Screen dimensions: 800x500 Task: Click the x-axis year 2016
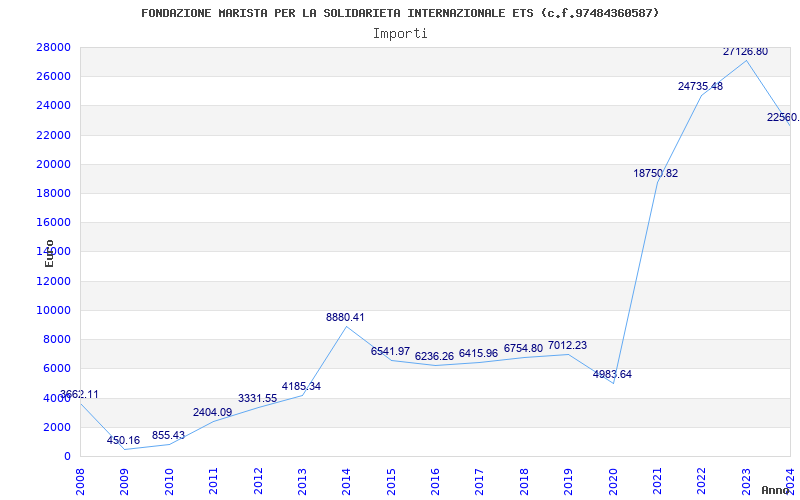(435, 481)
